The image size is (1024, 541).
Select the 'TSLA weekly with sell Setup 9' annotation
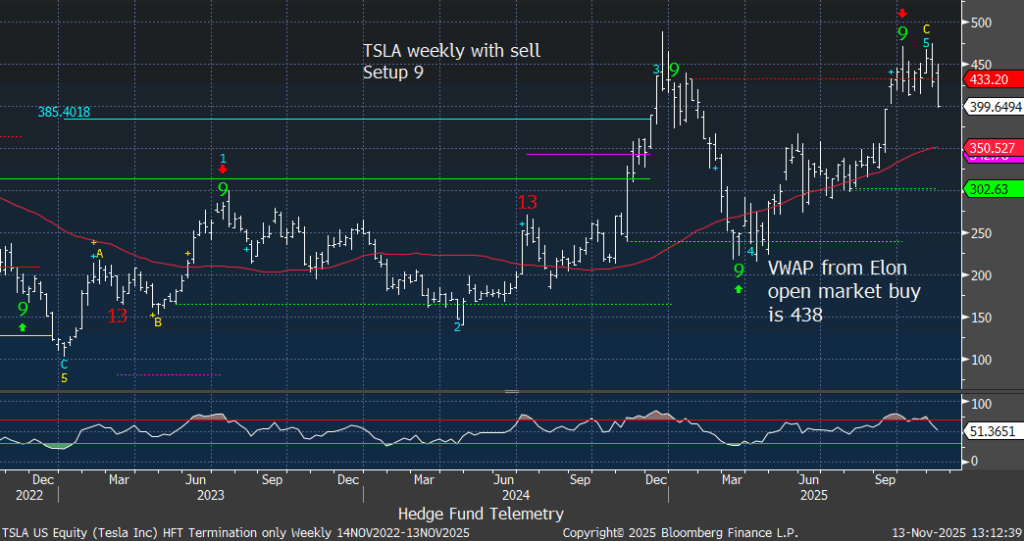[451, 60]
